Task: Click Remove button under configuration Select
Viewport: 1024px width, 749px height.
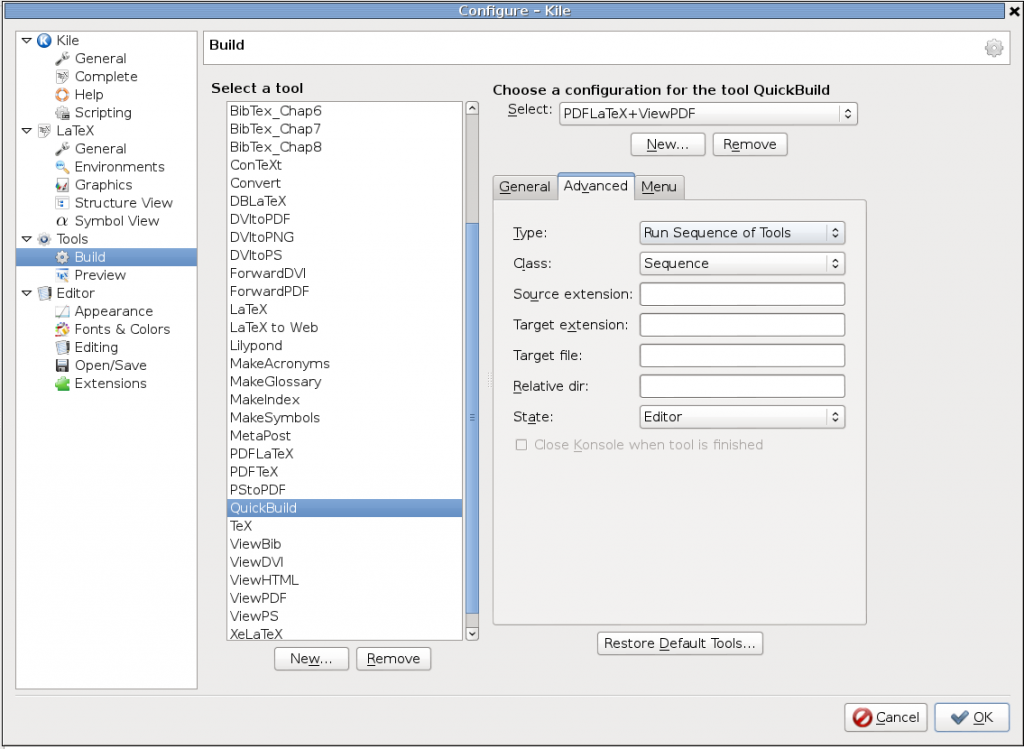Action: pyautogui.click(x=750, y=144)
